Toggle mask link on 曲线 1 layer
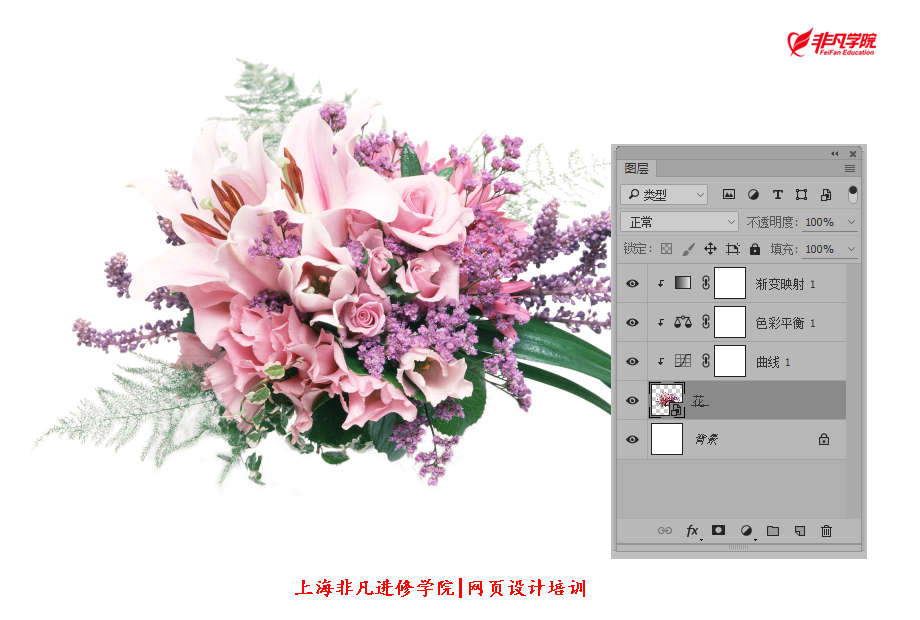 pos(706,361)
